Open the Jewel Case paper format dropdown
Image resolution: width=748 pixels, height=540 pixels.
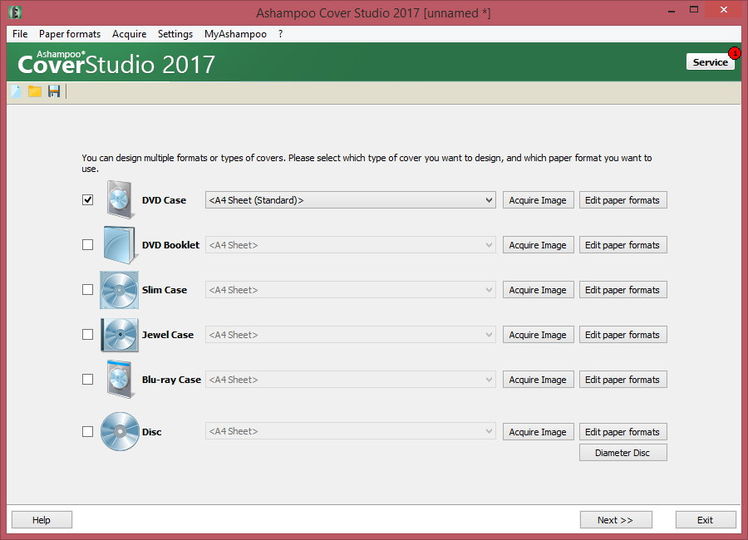(x=350, y=334)
